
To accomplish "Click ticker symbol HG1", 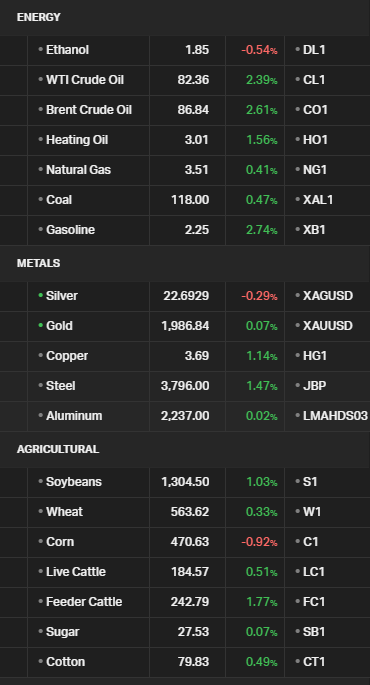I will 315,356.
